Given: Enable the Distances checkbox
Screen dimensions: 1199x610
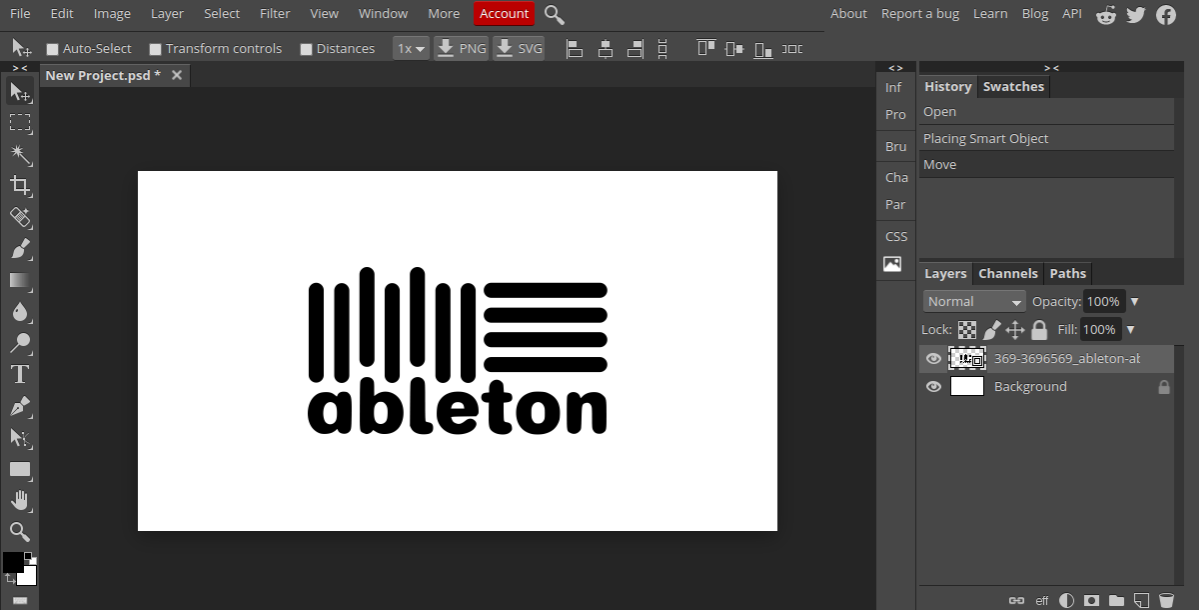Looking at the screenshot, I should 306,49.
